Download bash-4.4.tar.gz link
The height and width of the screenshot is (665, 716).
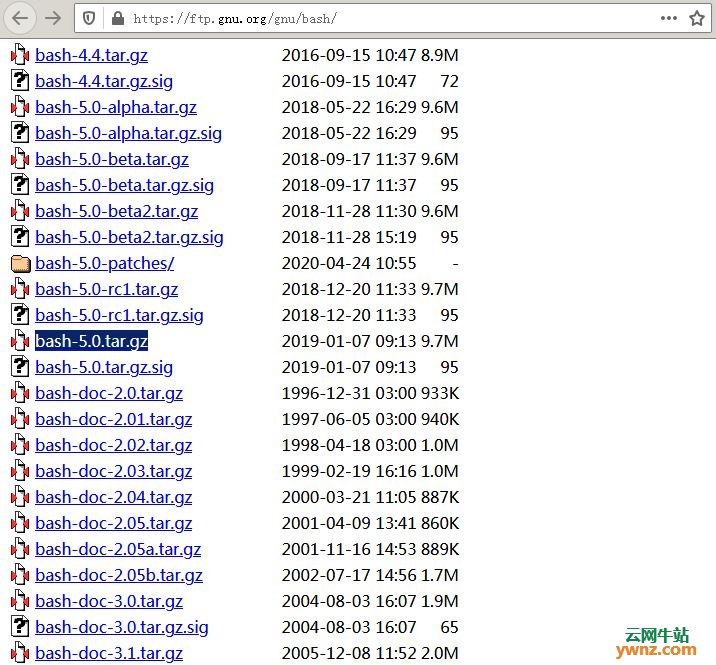pos(91,56)
